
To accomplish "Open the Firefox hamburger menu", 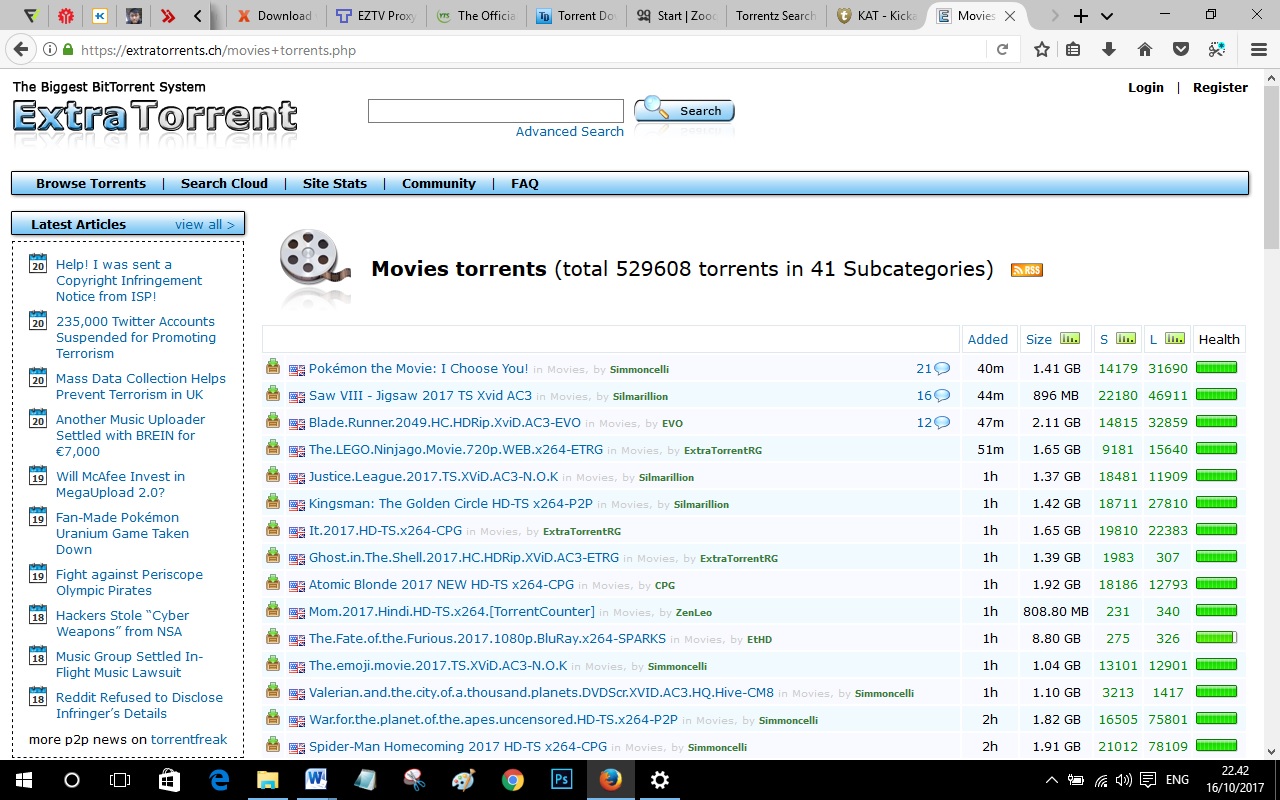I will (x=1259, y=50).
